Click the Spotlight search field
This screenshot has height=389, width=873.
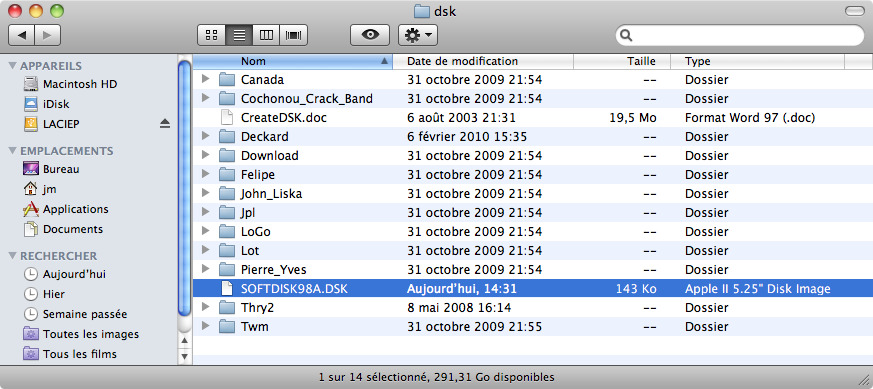739,35
